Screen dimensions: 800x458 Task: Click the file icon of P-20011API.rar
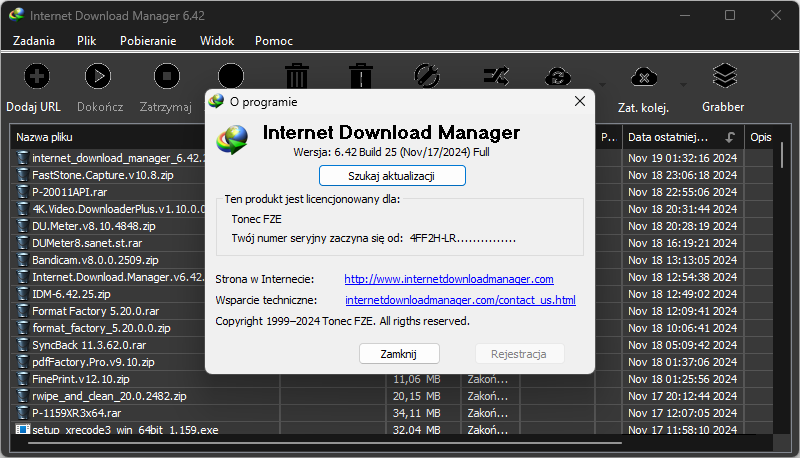point(22,192)
